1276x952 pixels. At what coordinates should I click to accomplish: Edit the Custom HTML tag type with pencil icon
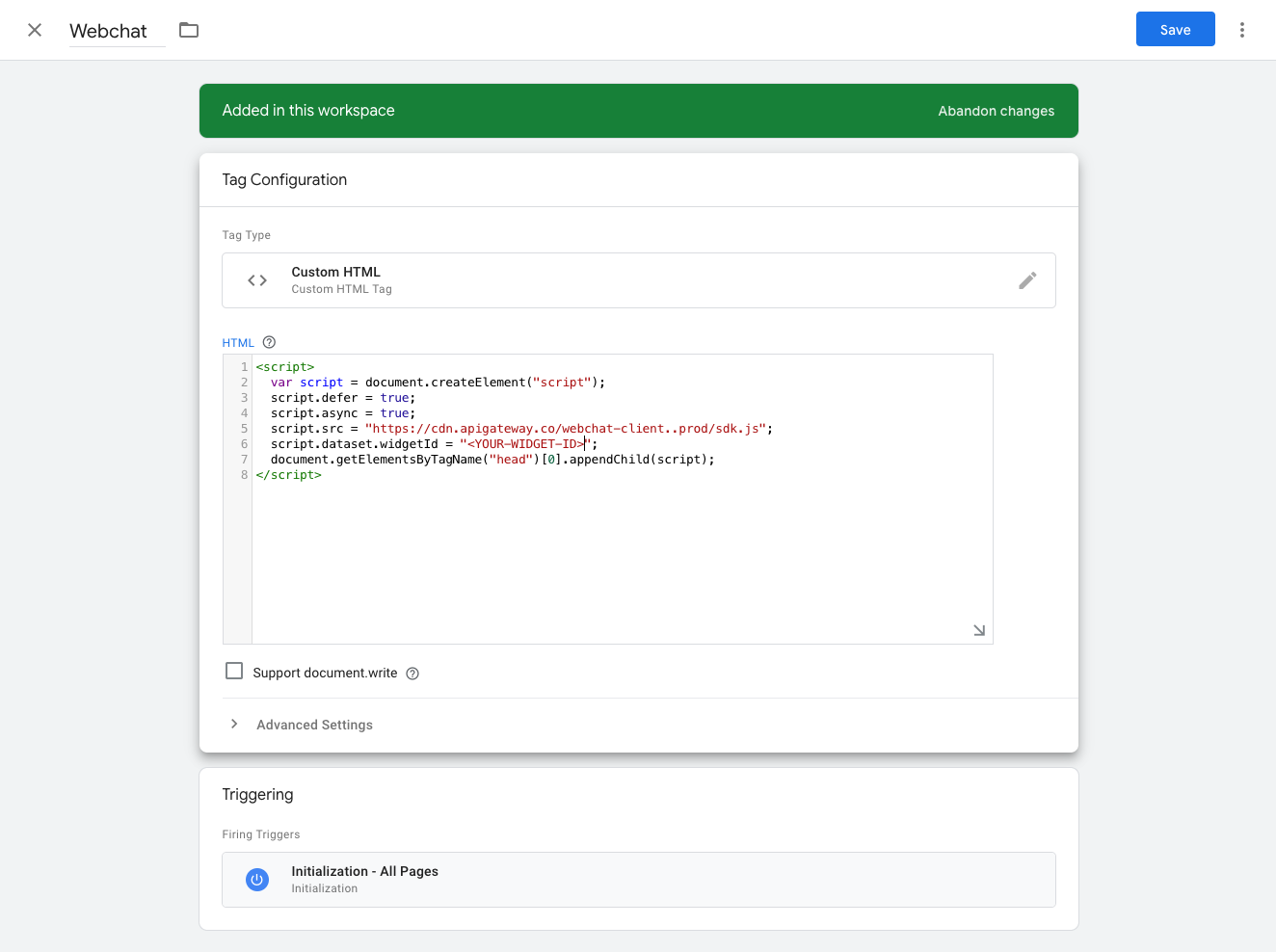click(1027, 280)
